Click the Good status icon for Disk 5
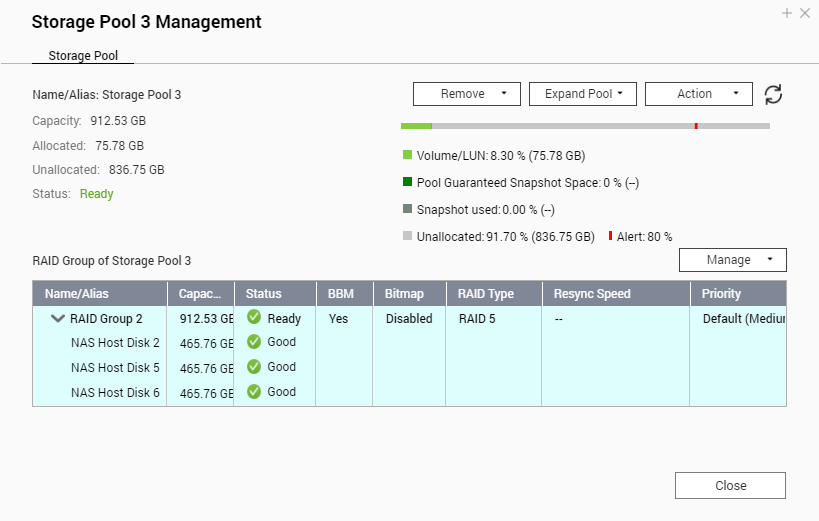The height and width of the screenshot is (521, 819). pos(254,367)
